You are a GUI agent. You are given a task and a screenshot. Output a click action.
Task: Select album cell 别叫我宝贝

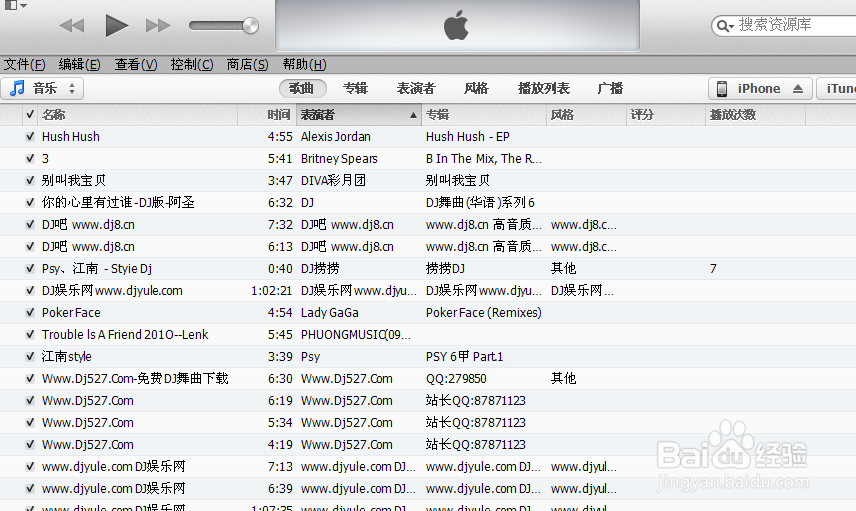tap(457, 180)
